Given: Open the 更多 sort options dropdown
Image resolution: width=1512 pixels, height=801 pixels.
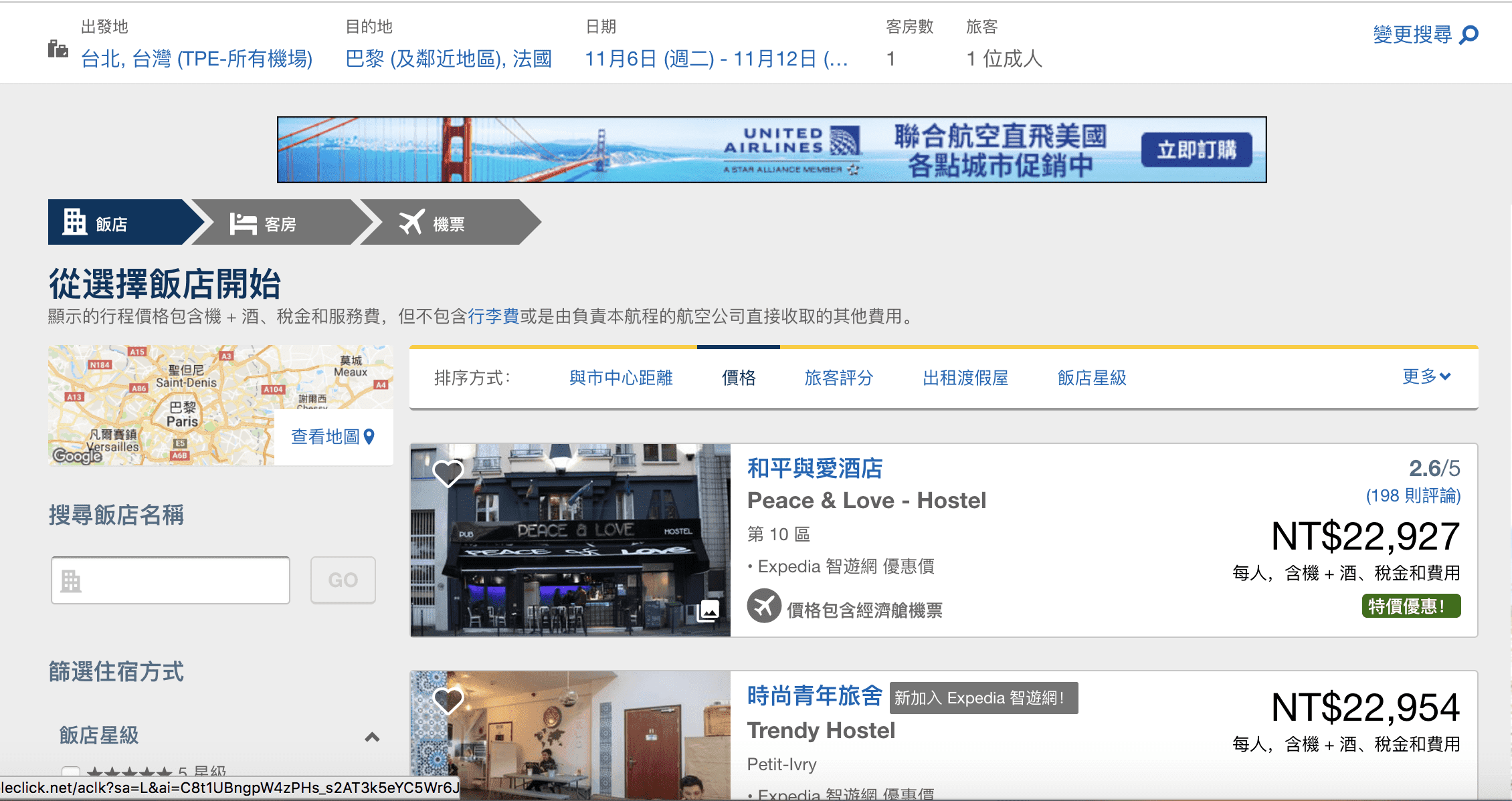Looking at the screenshot, I should [x=1426, y=376].
